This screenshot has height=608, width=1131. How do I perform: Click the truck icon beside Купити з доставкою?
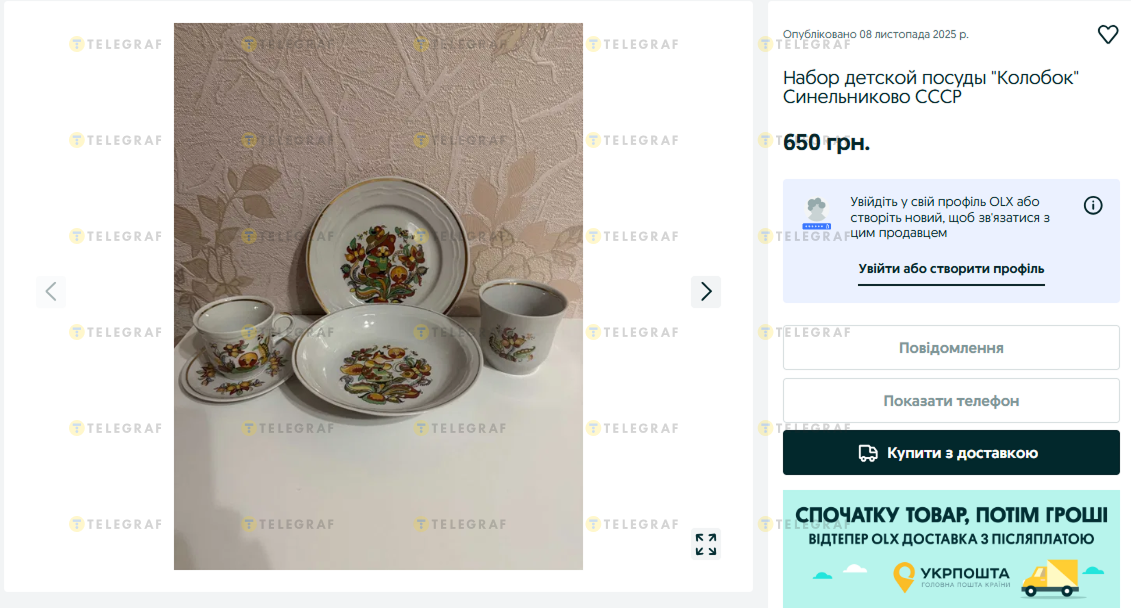pos(868,453)
